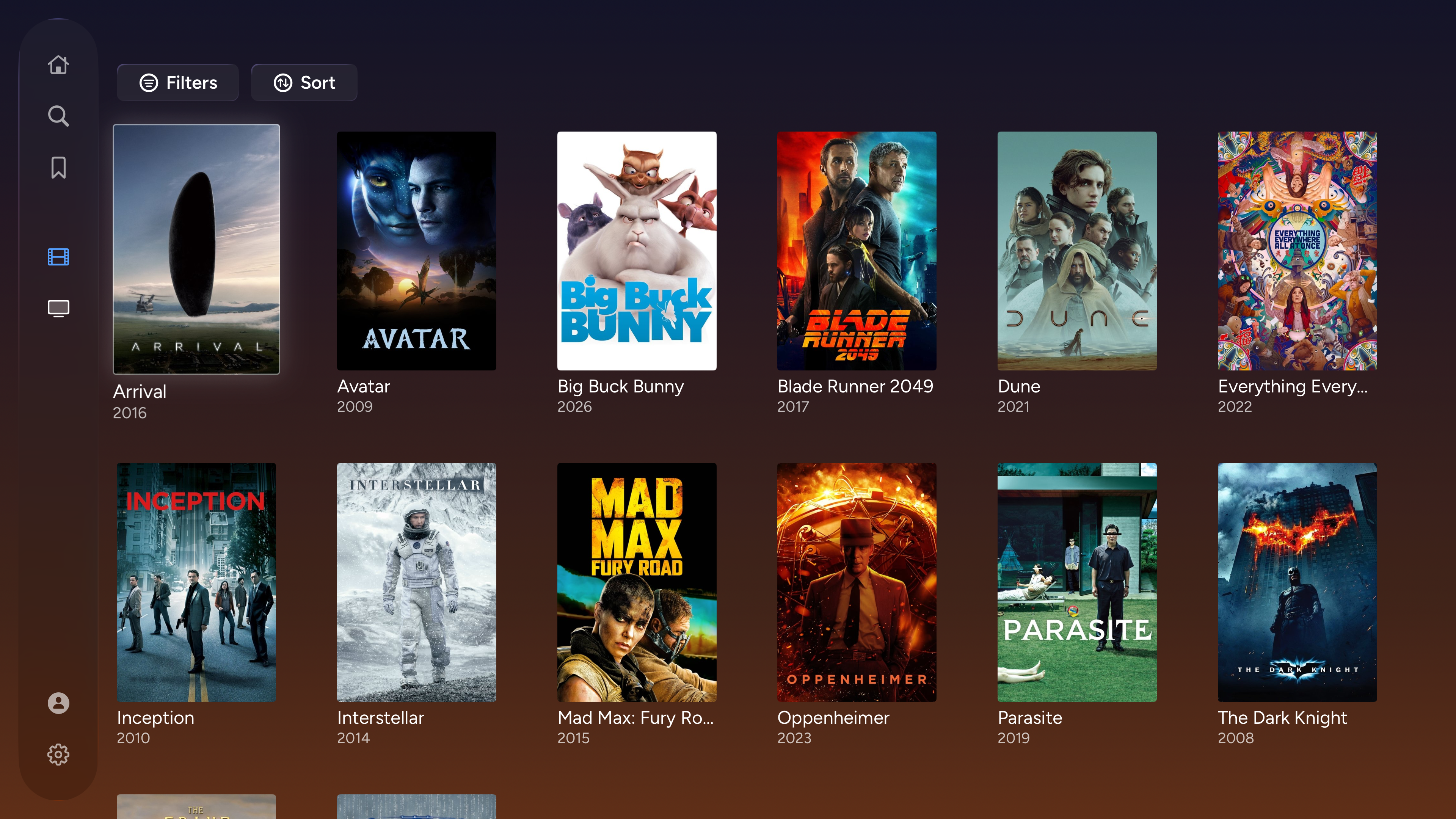Go to the Home screen icon
The image size is (1456, 819).
(58, 64)
